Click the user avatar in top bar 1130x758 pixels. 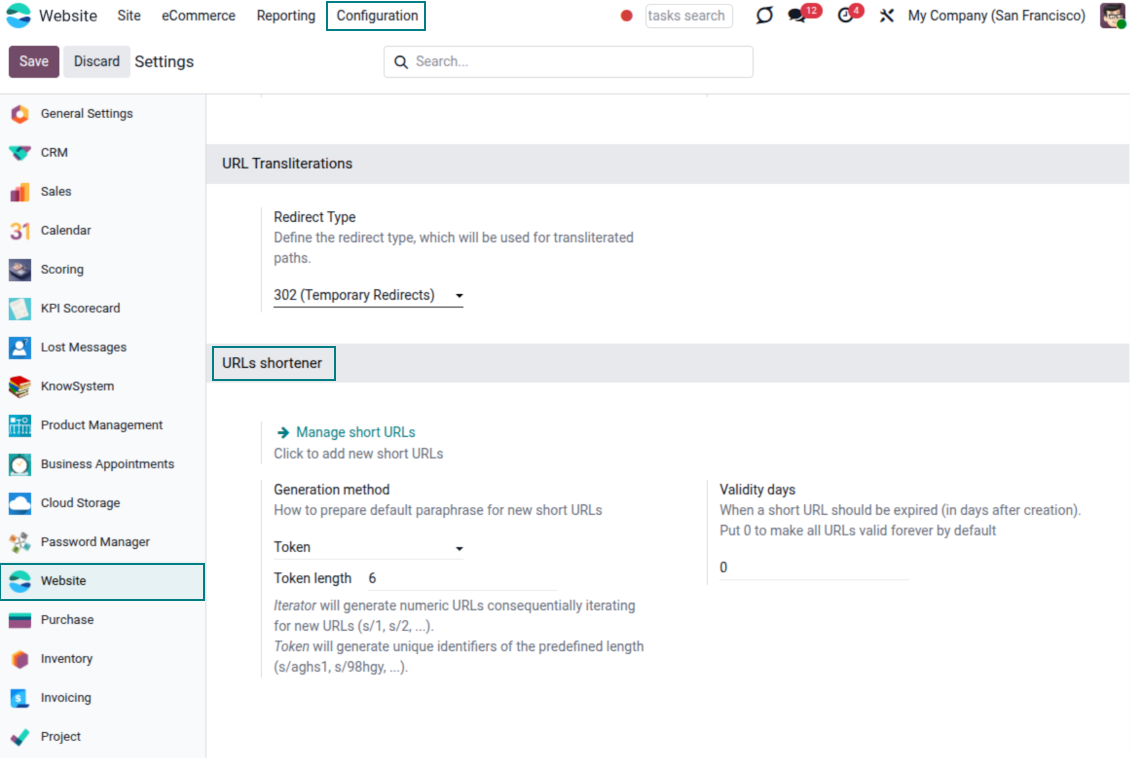1112,16
